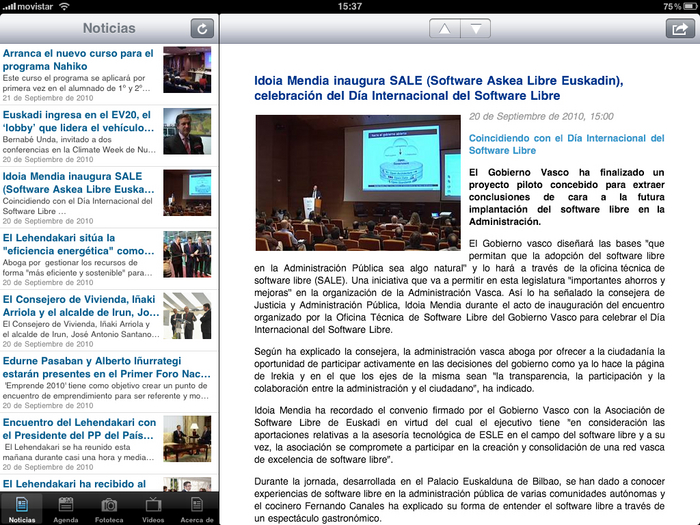The width and height of the screenshot is (700, 525).
Task: Tap the large conference photo in the article
Action: [x=358, y=183]
